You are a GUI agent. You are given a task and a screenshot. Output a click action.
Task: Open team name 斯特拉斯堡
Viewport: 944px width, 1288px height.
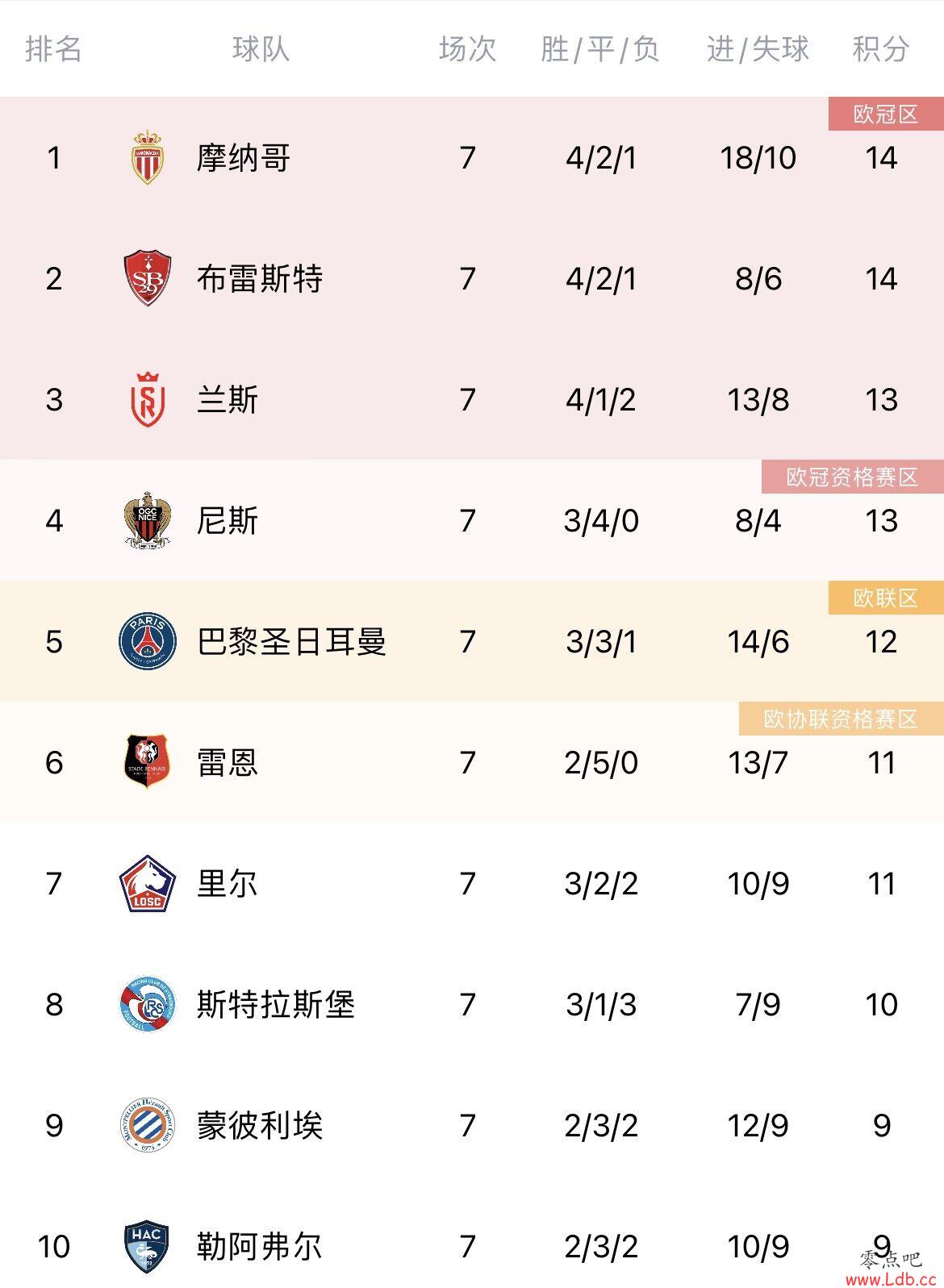(x=276, y=1005)
